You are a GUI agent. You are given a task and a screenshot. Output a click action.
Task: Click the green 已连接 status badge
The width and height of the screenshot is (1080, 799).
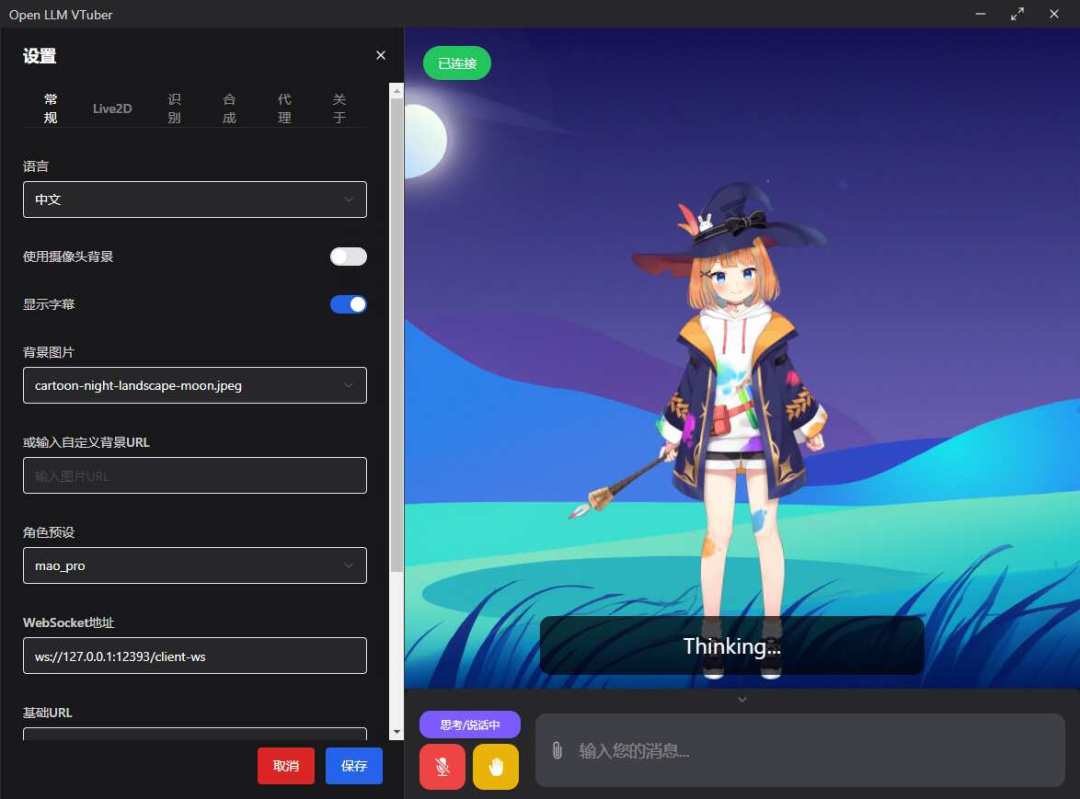[457, 63]
